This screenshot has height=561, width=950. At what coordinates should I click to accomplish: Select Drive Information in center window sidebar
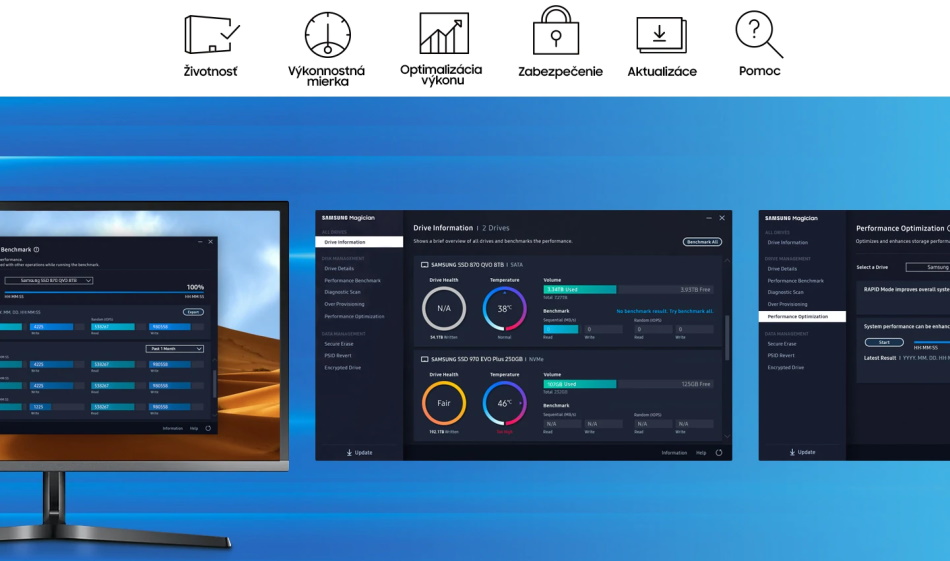[x=359, y=242]
